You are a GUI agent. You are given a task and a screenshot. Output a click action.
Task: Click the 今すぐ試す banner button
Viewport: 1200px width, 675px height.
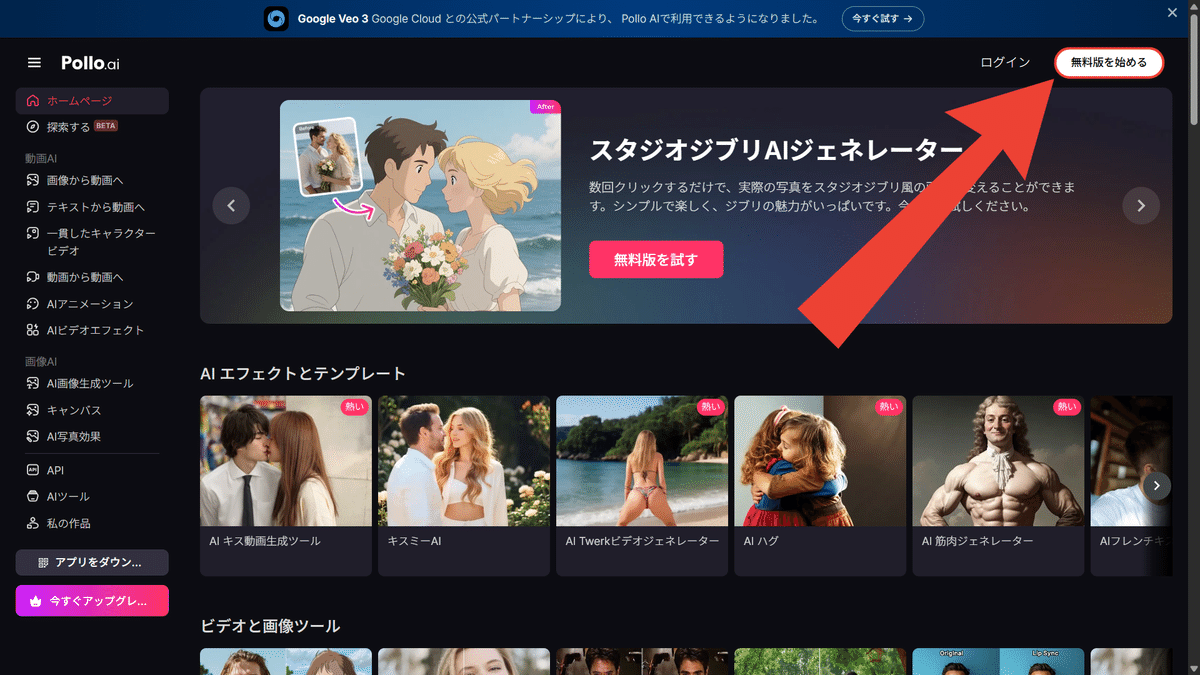(882, 19)
